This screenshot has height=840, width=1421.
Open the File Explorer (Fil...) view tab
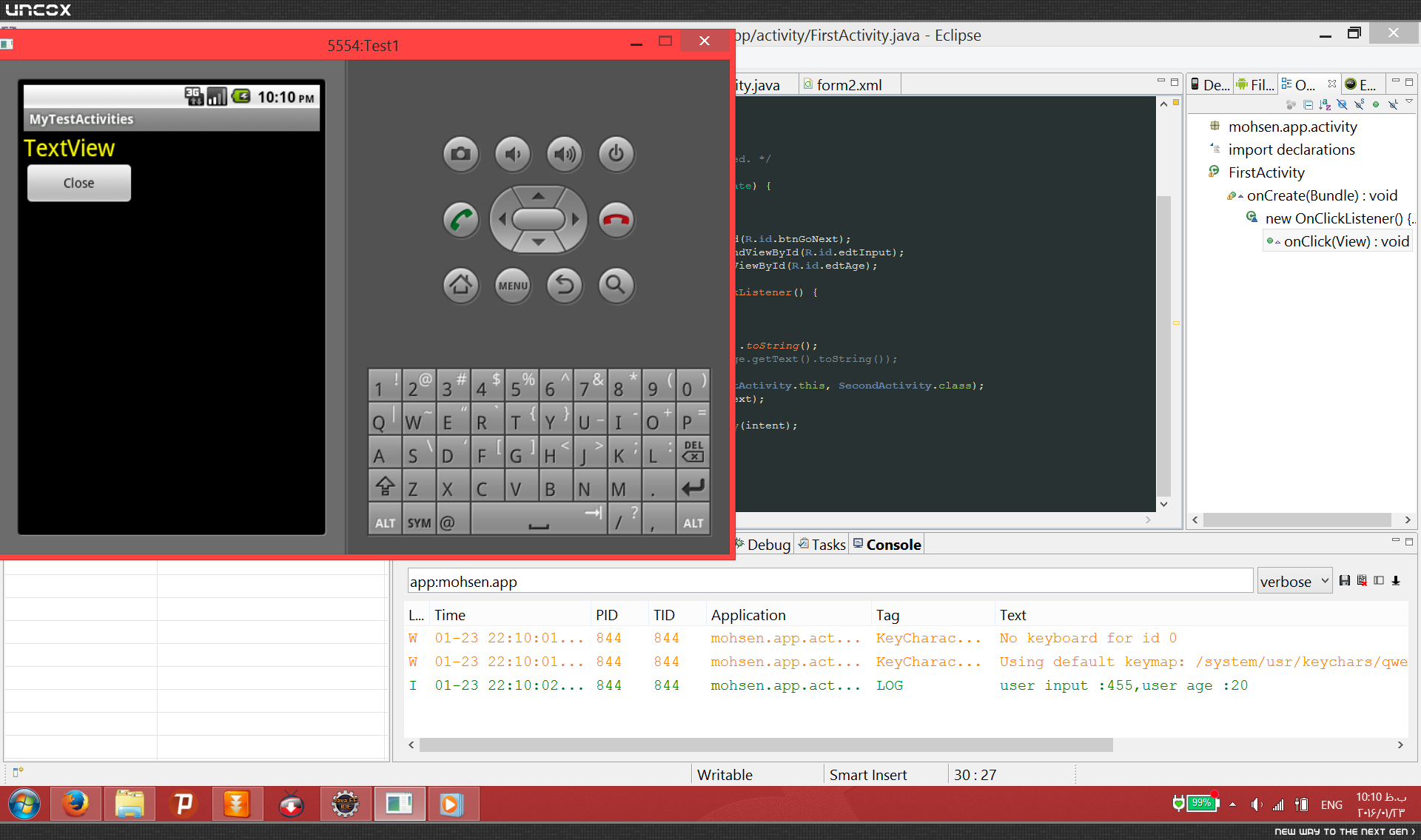pos(1255,85)
